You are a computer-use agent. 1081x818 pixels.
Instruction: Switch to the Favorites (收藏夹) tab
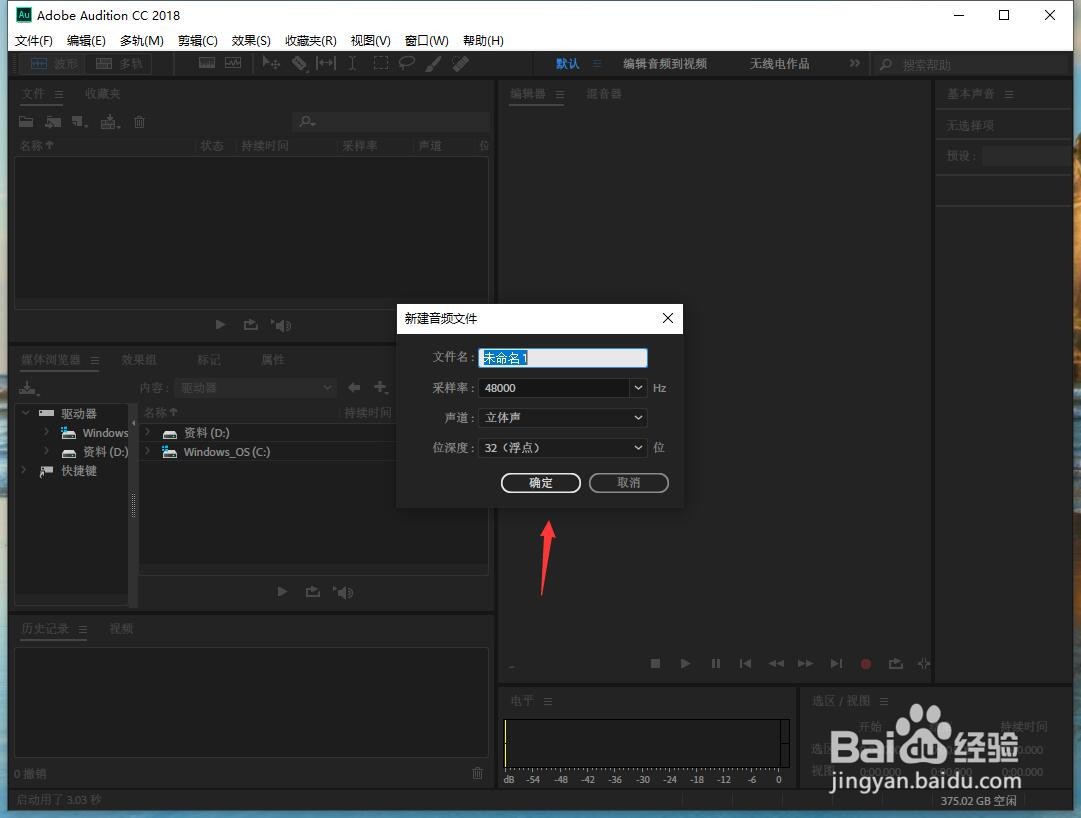tap(102, 94)
